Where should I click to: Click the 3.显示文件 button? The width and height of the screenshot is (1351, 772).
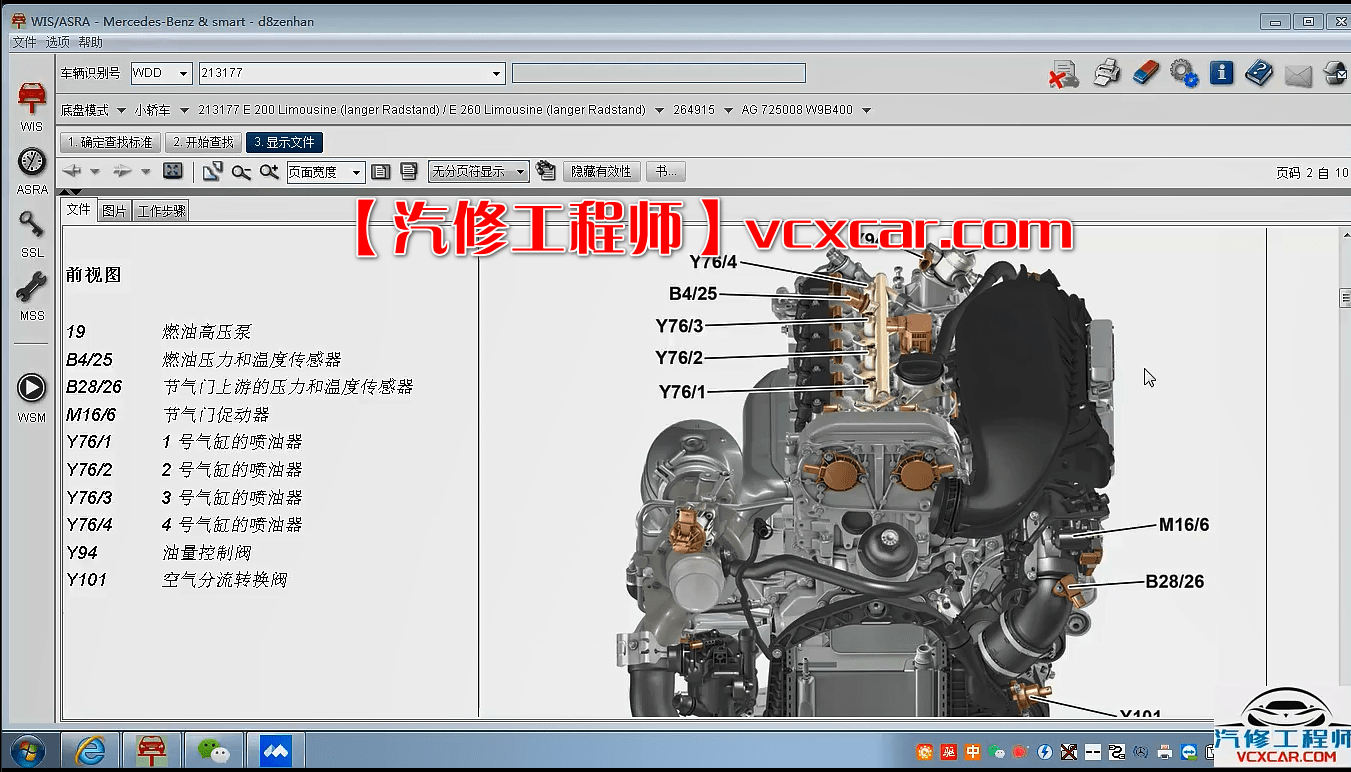pyautogui.click(x=284, y=142)
